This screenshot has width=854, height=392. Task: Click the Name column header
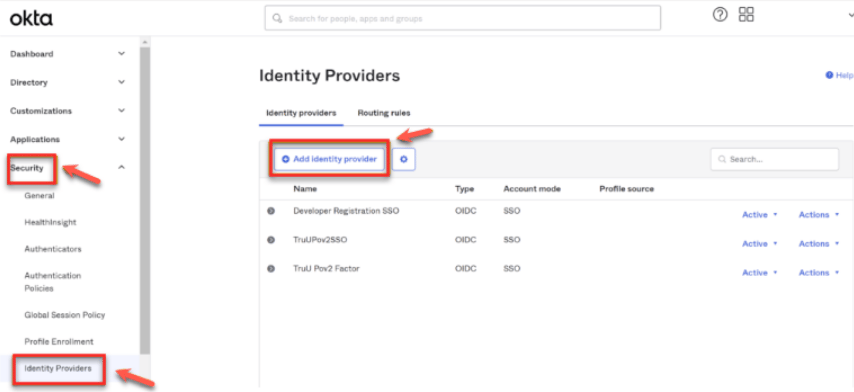(x=305, y=189)
